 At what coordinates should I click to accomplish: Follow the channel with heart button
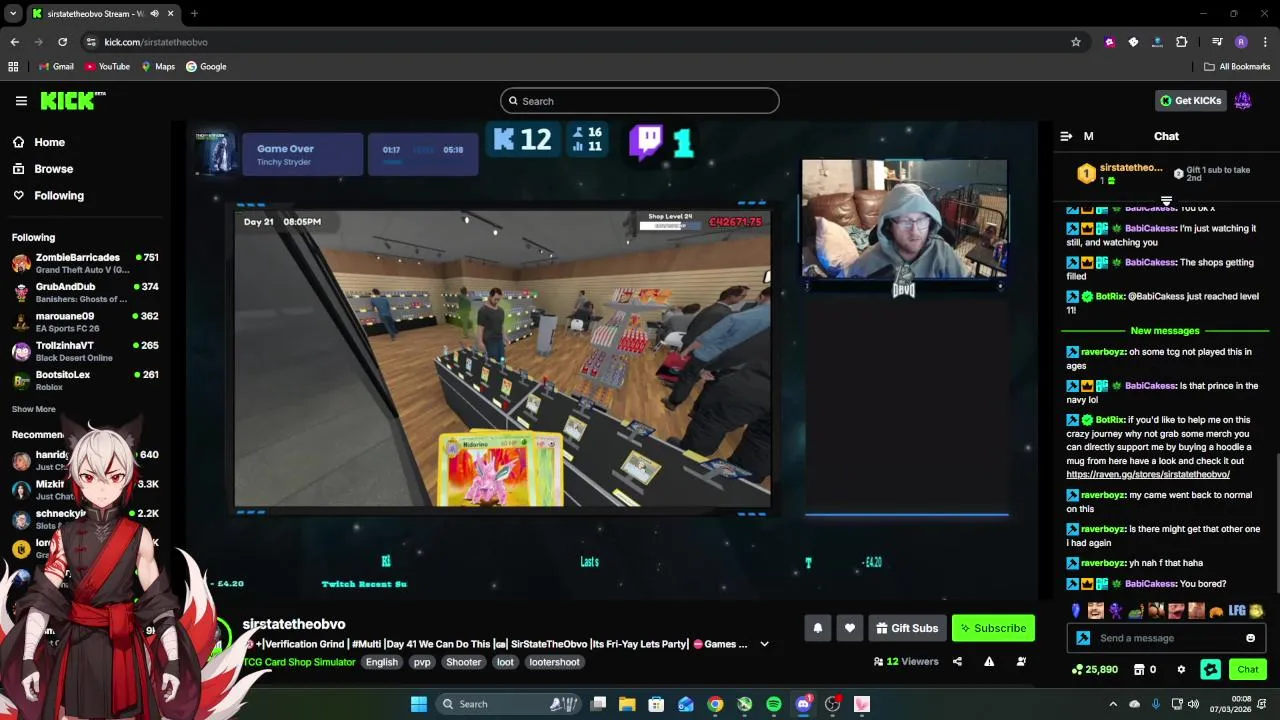850,628
